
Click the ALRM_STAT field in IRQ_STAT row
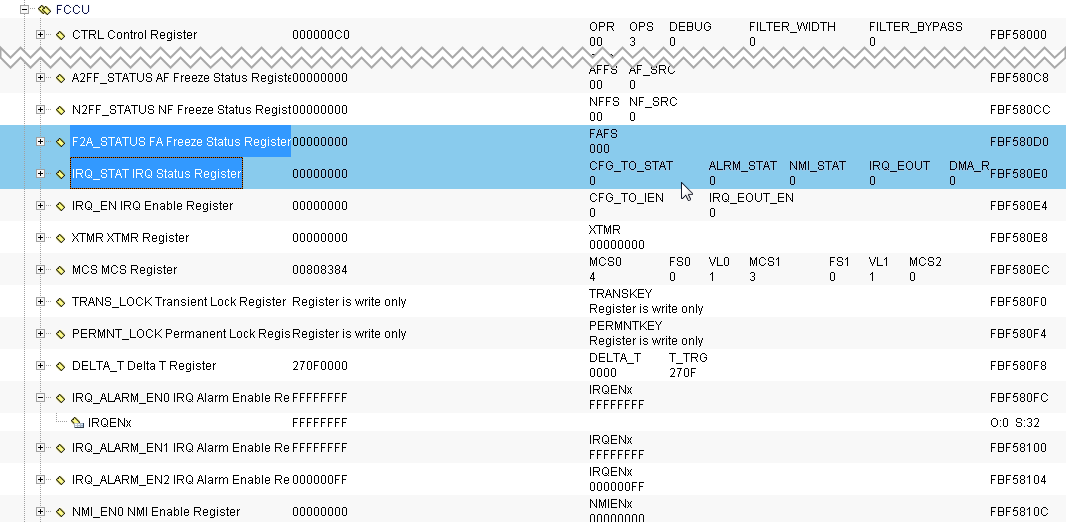[x=742, y=165]
